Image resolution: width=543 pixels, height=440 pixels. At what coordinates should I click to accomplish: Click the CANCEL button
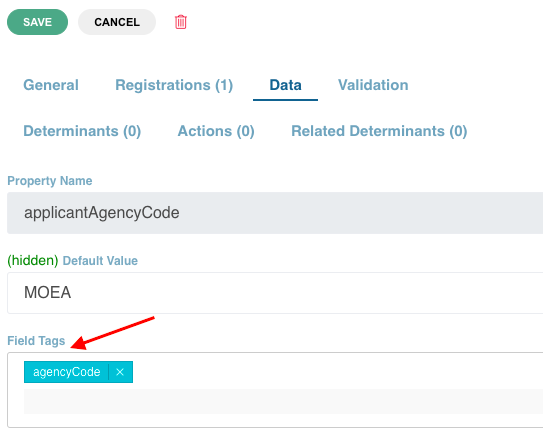coord(117,22)
